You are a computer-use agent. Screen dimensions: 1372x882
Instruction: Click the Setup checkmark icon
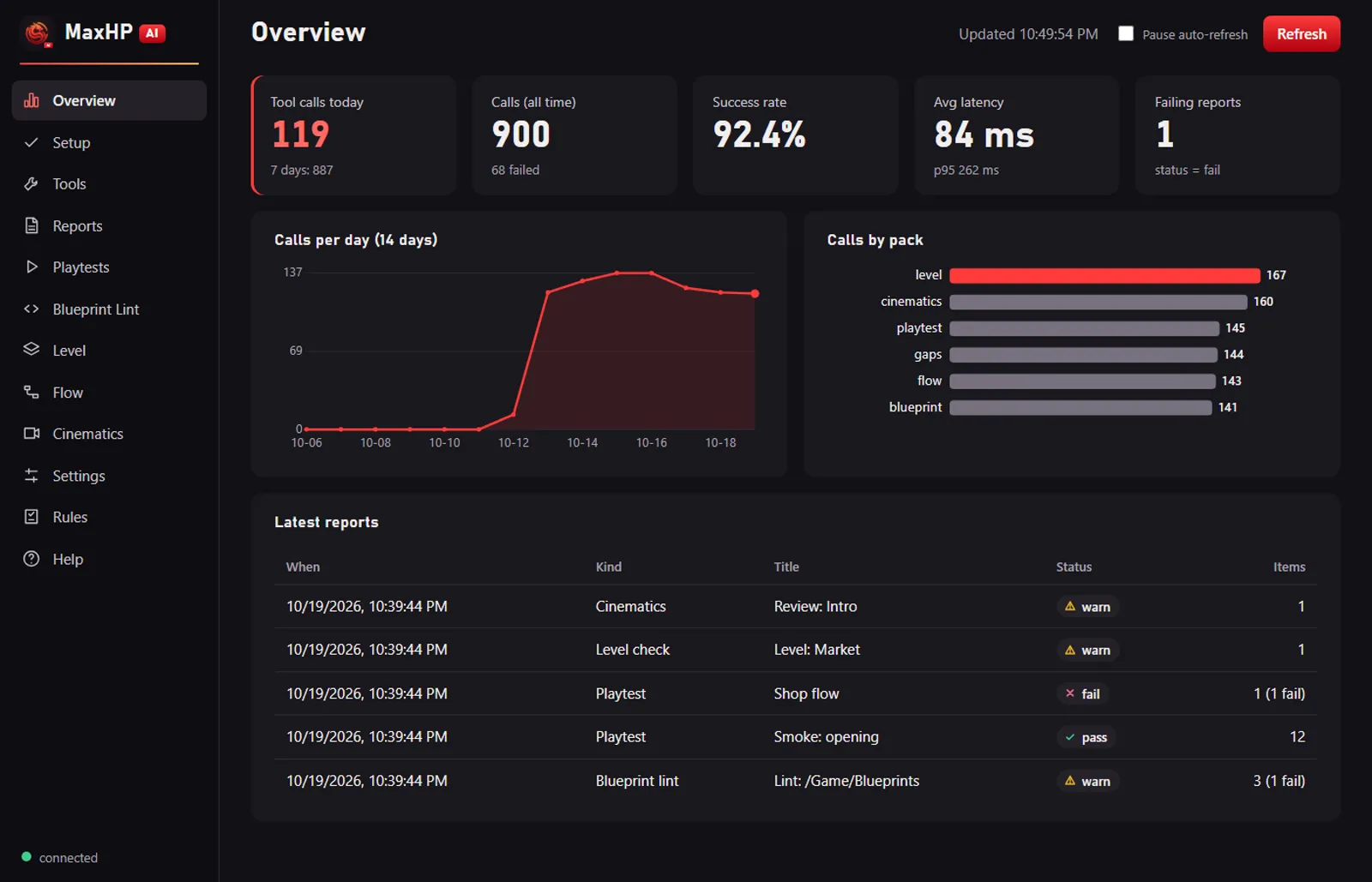click(32, 142)
